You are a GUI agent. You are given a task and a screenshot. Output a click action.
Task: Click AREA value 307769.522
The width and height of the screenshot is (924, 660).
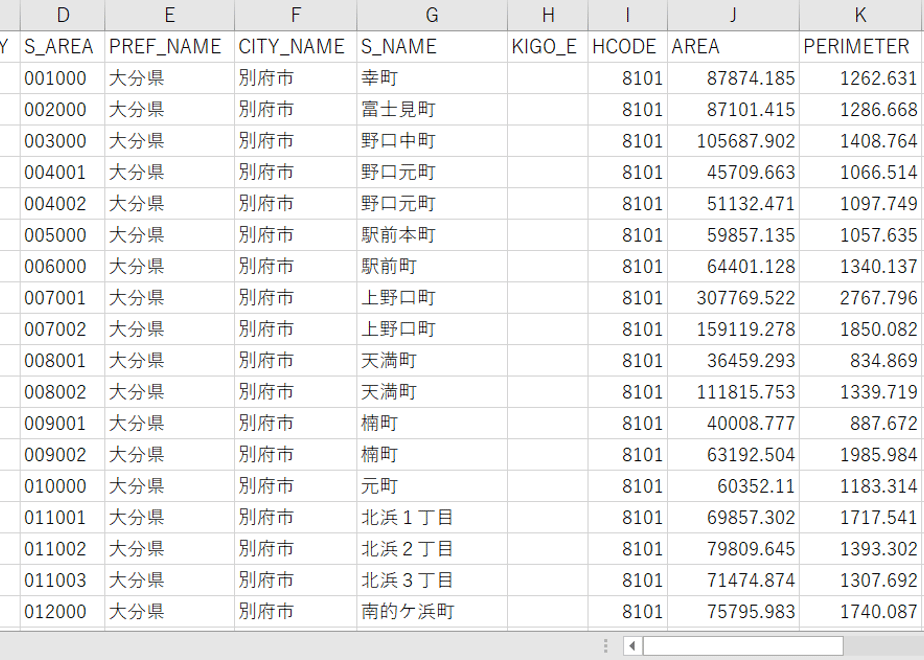click(733, 298)
